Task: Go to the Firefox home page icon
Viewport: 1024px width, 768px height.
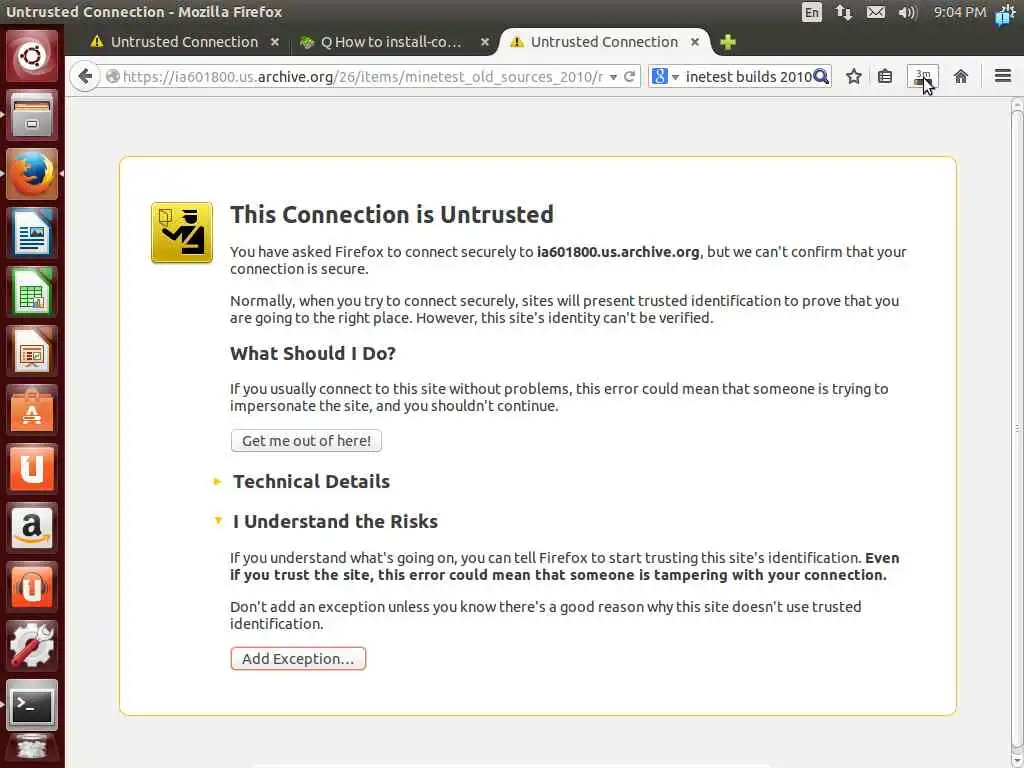Action: pyautogui.click(x=961, y=76)
